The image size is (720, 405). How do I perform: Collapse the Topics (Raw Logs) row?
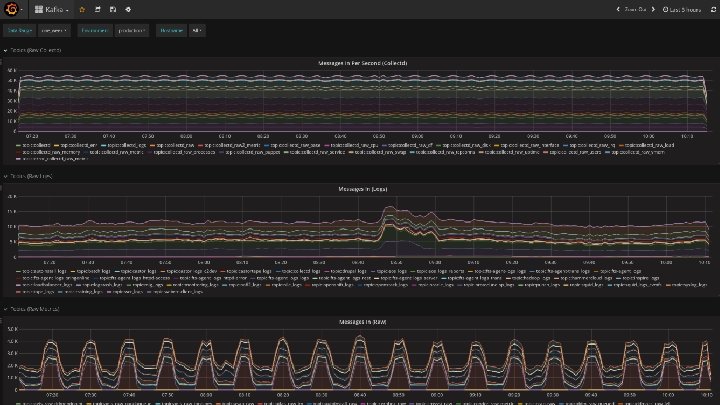[28, 176]
